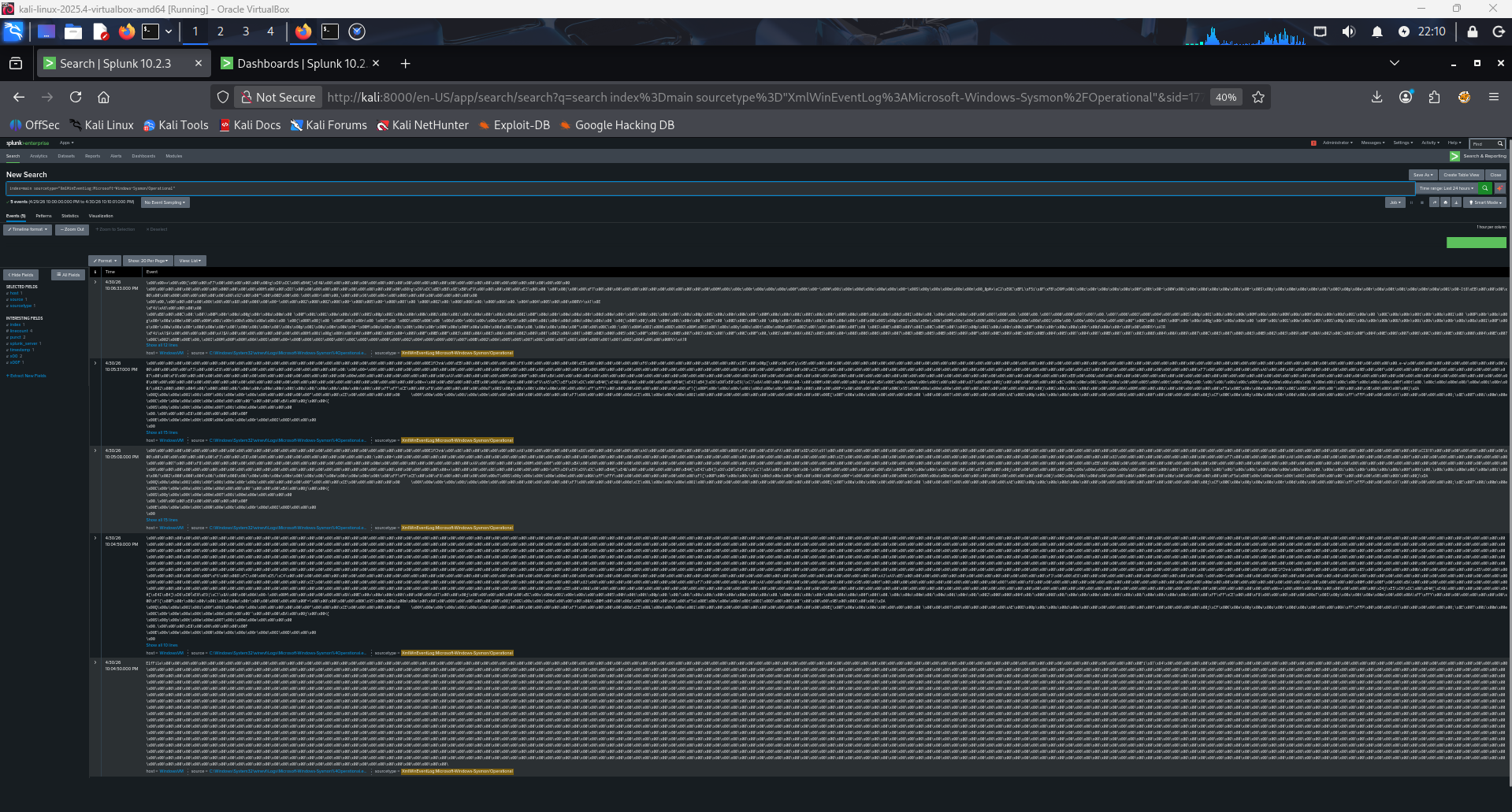Launch Firefox from the Kali panel

pos(127,32)
